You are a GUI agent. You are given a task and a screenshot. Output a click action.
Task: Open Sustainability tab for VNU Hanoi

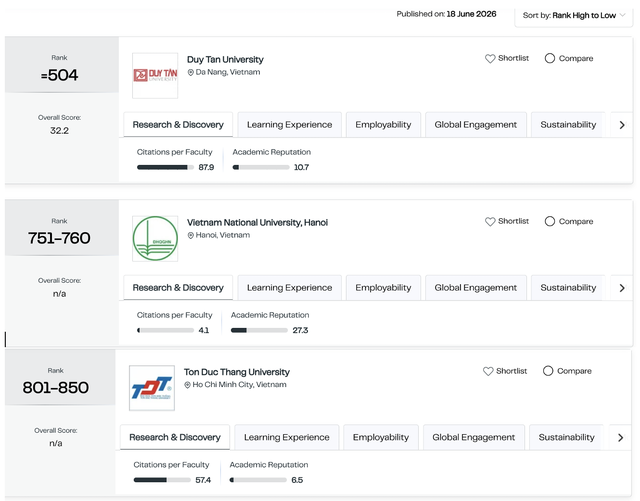click(568, 288)
